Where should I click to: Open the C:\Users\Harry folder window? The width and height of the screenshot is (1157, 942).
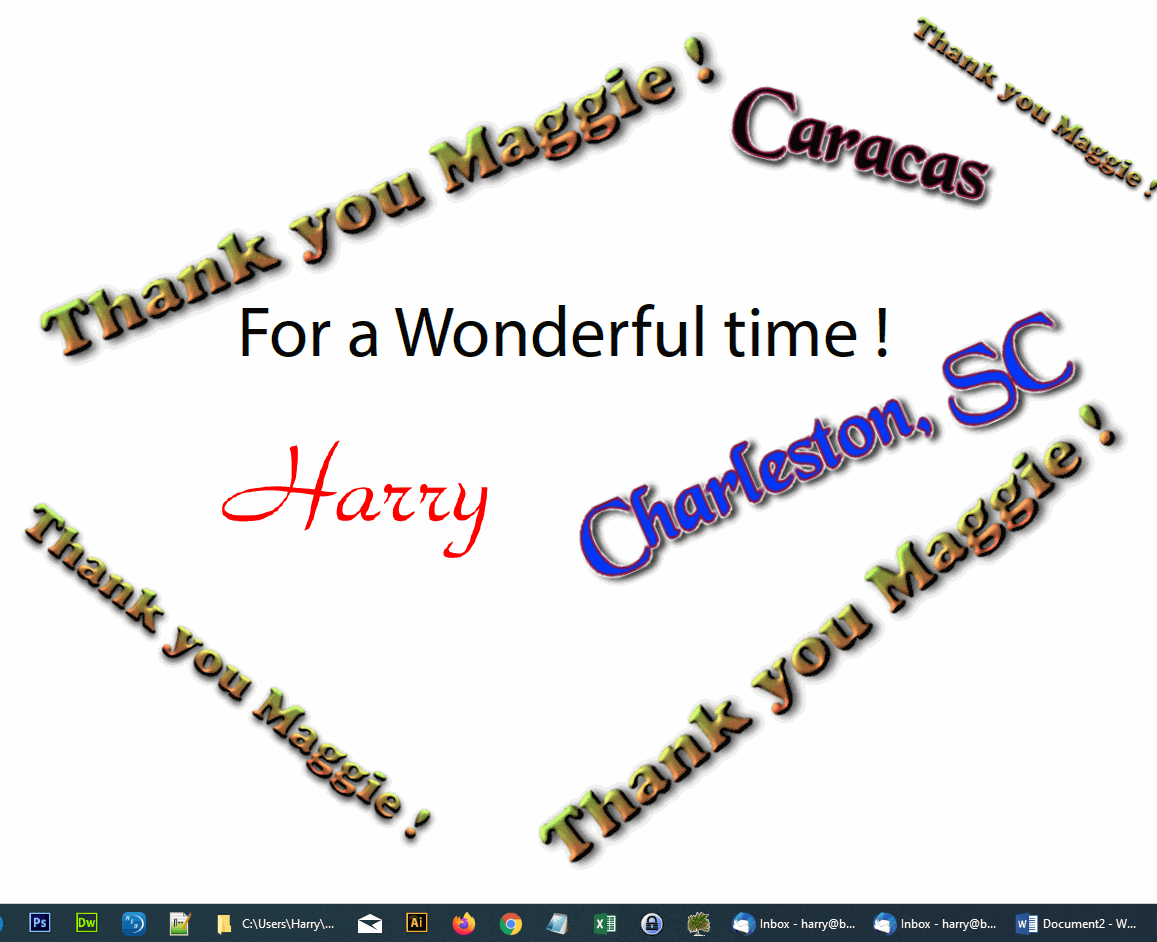276,923
